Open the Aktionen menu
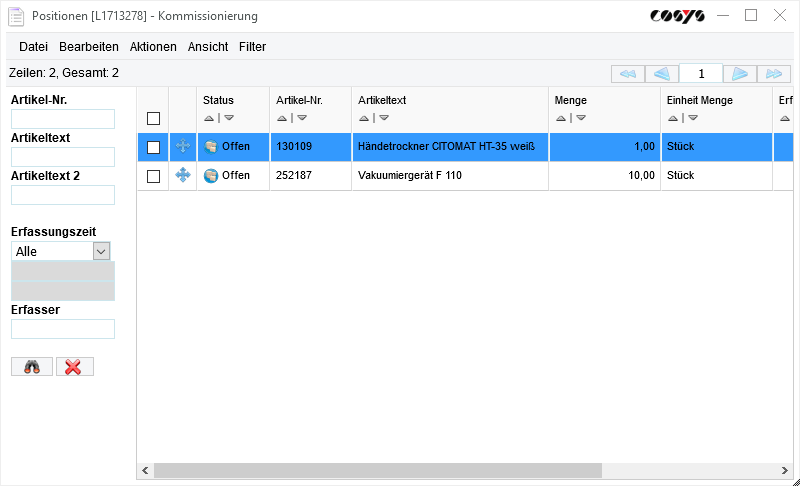This screenshot has width=800, height=486. tap(153, 47)
